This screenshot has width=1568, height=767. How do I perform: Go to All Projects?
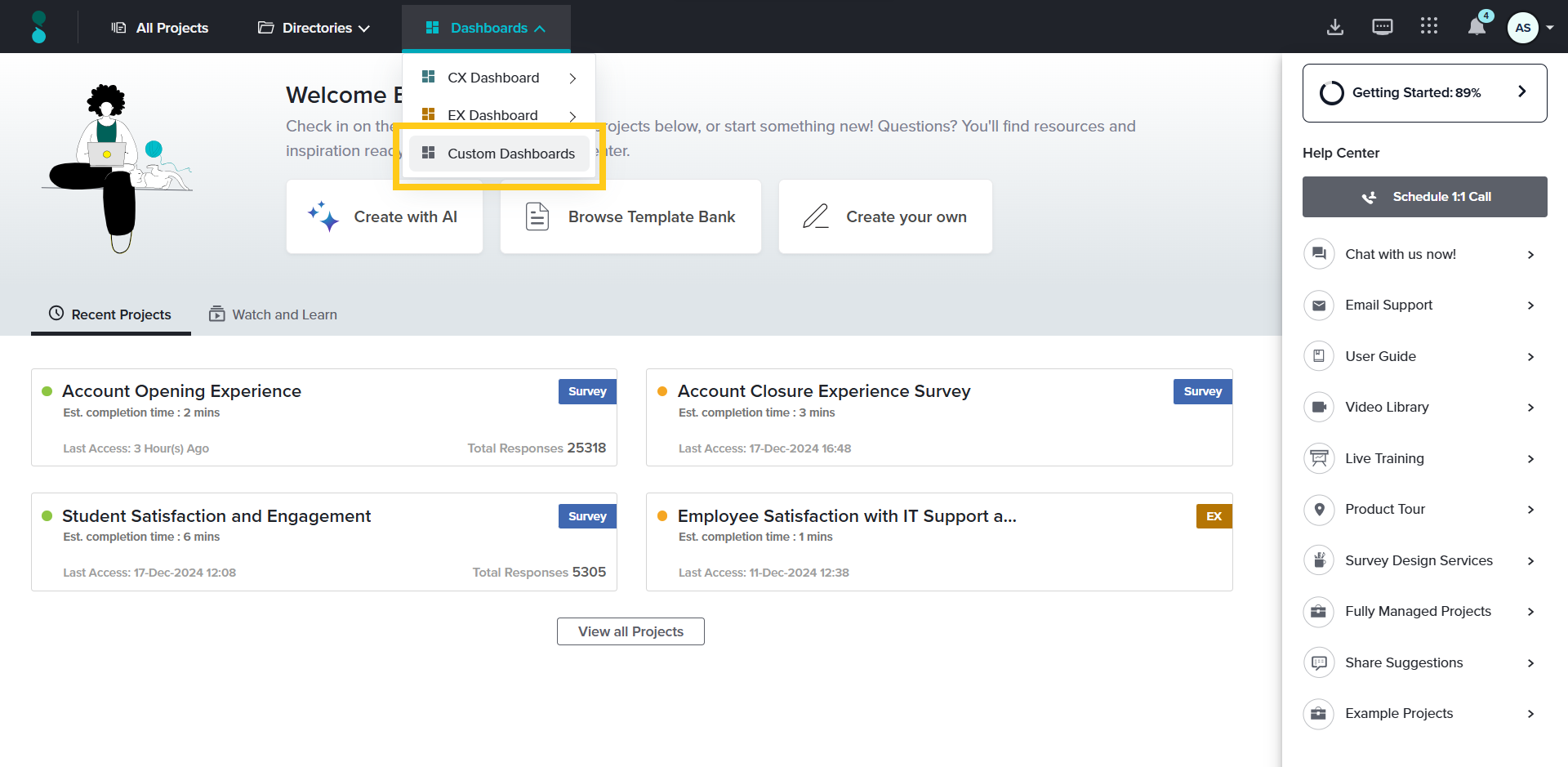coord(160,28)
